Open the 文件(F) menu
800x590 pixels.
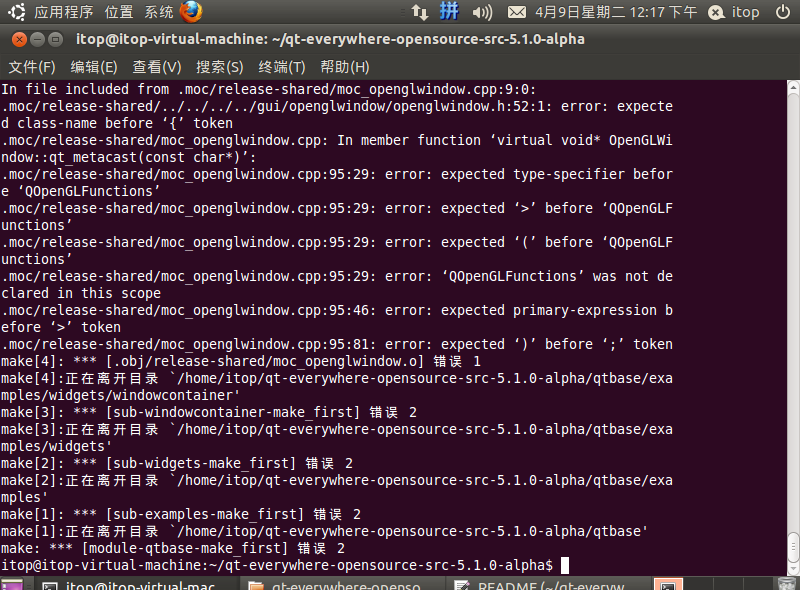click(x=32, y=67)
